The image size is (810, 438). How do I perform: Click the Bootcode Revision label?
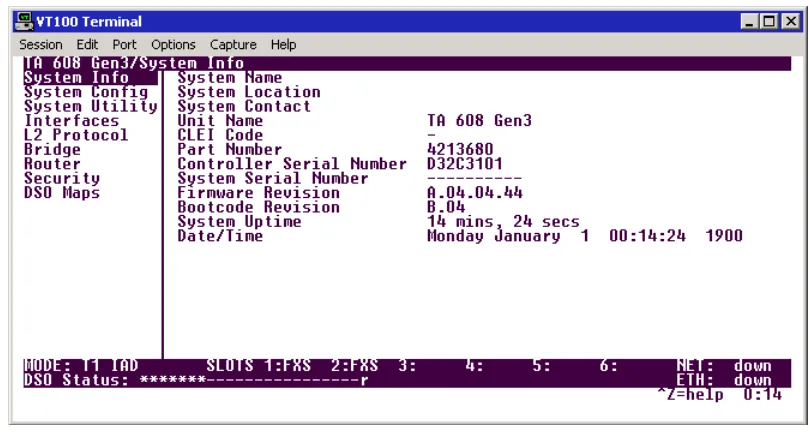click(259, 208)
